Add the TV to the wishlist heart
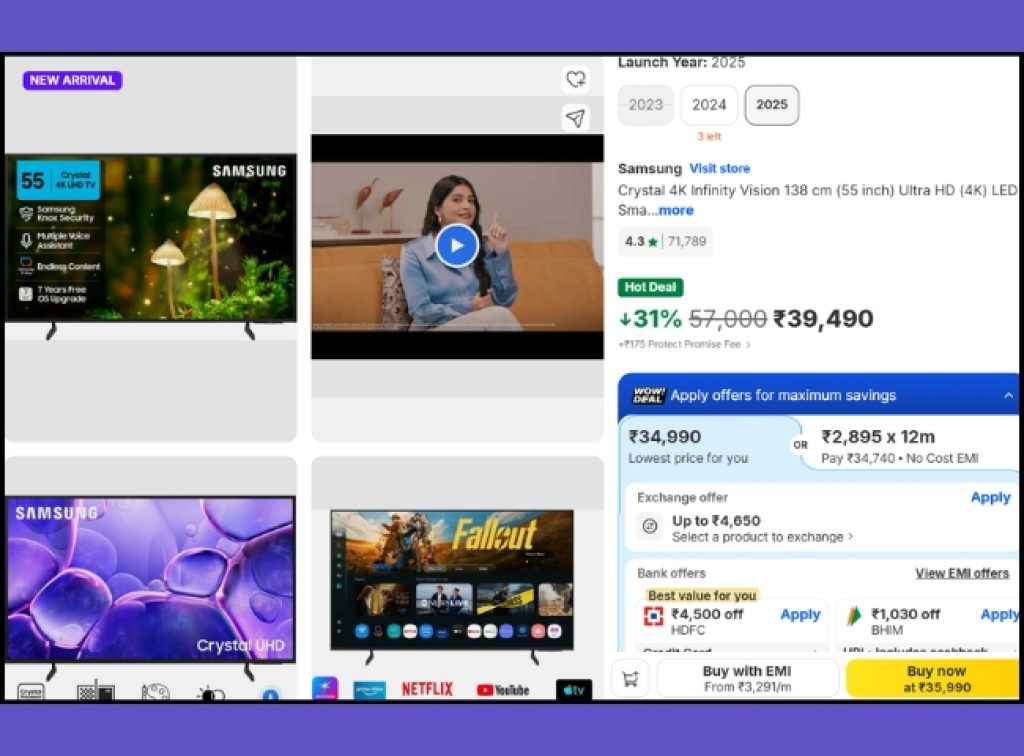The height and width of the screenshot is (756, 1024). click(576, 79)
